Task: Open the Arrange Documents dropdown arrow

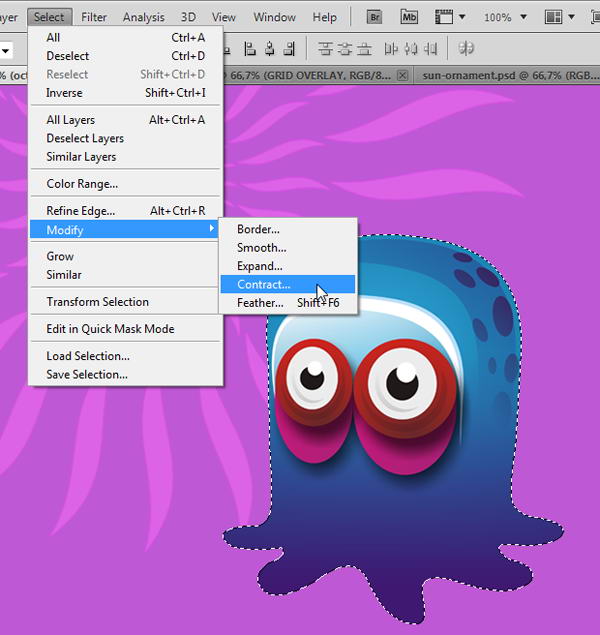Action: click(x=571, y=17)
